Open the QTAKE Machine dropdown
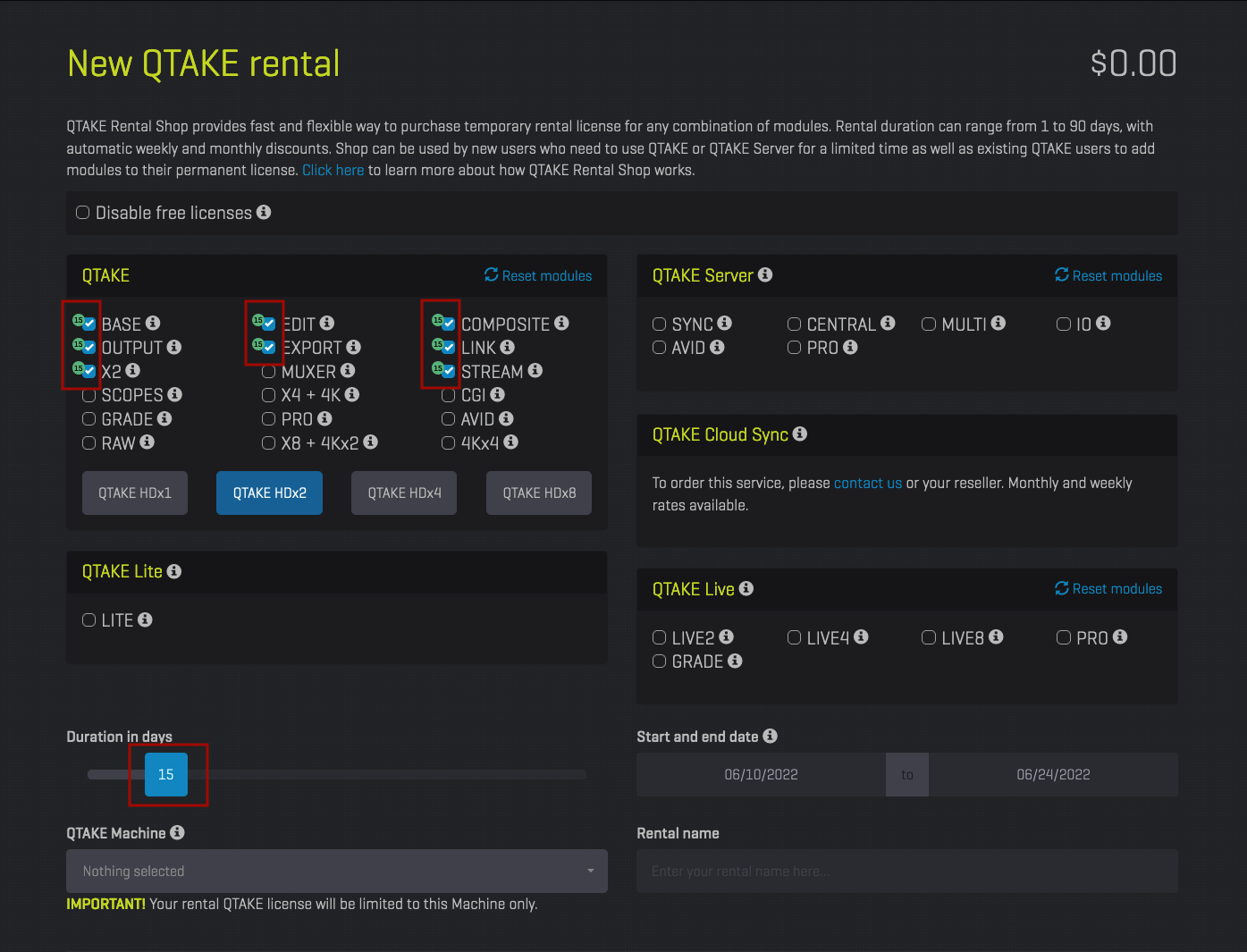The image size is (1247, 952). click(x=337, y=871)
